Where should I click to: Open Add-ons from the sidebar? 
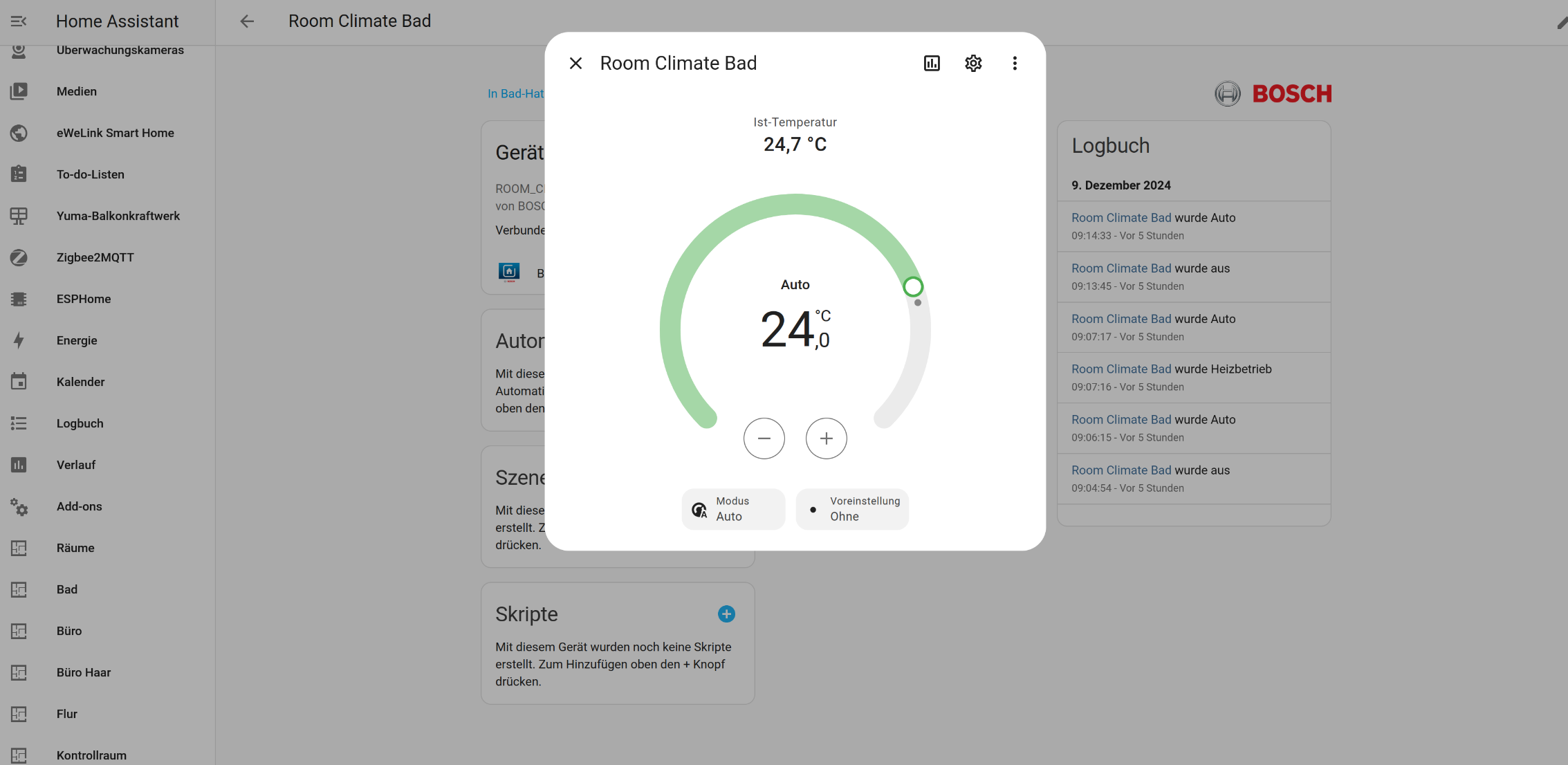coord(79,506)
